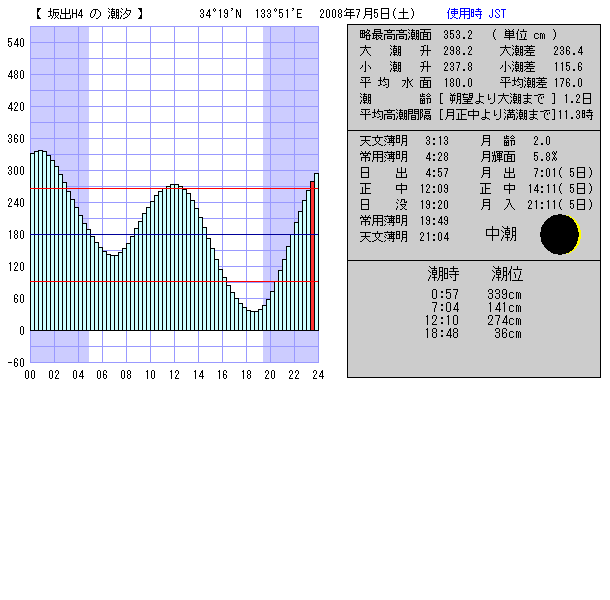Click the tide level 141cm
The image size is (610, 600).
coord(504,307)
